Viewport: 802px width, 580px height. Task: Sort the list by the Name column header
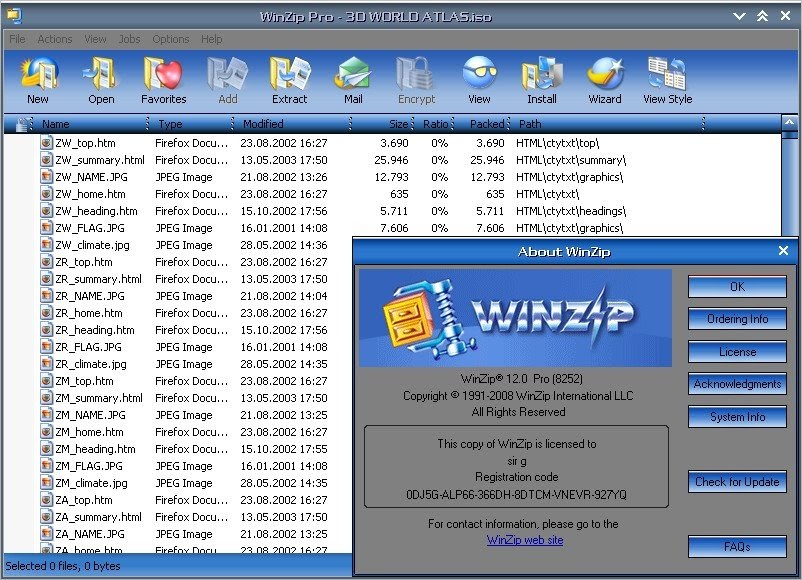(x=55, y=124)
